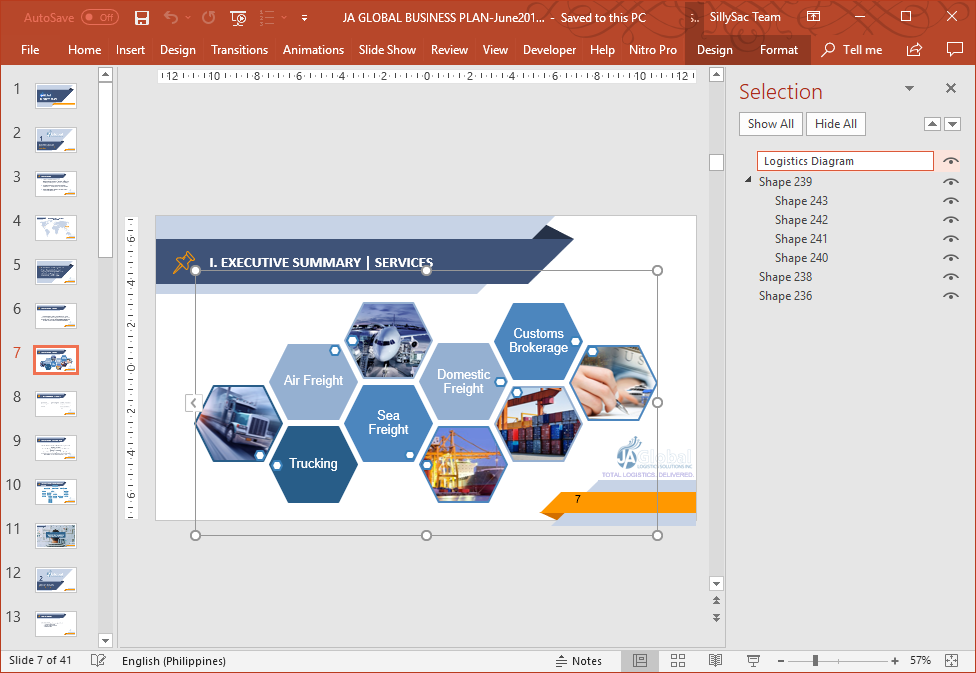This screenshot has height=673, width=976.
Task: Hide Shape 236 in Selection pane
Action: click(949, 295)
